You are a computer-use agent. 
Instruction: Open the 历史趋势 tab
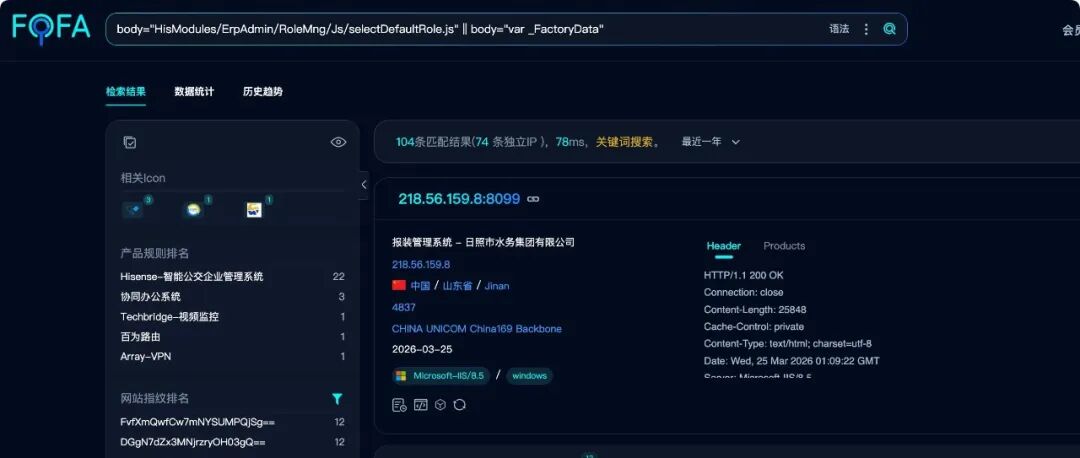point(263,92)
